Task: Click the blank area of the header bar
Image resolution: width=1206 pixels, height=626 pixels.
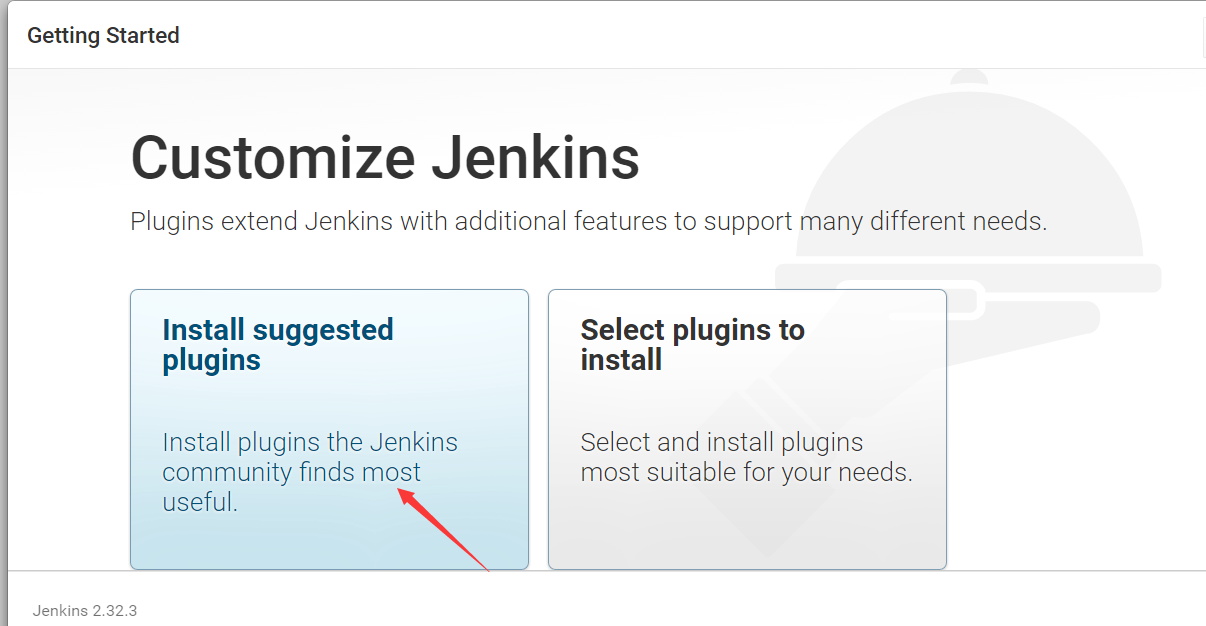Action: click(x=650, y=36)
